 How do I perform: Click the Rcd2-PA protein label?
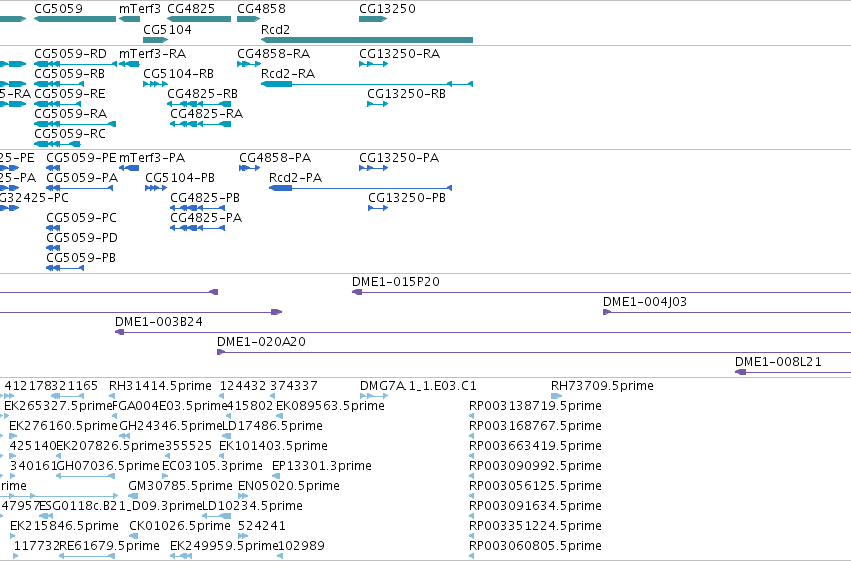(x=296, y=178)
